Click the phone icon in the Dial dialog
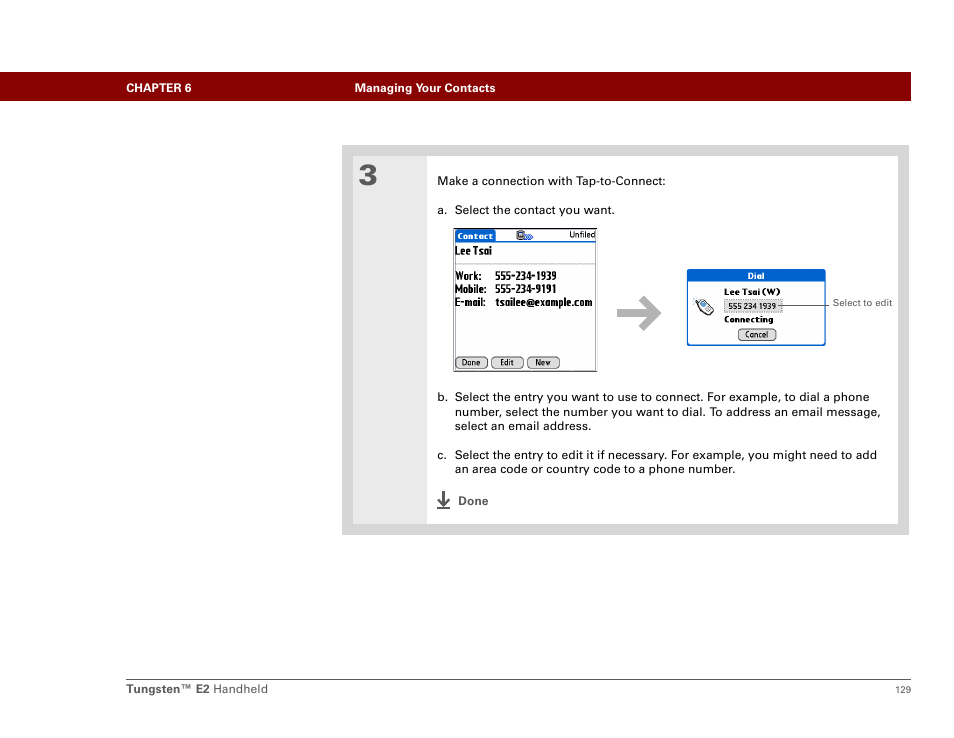 [x=704, y=306]
